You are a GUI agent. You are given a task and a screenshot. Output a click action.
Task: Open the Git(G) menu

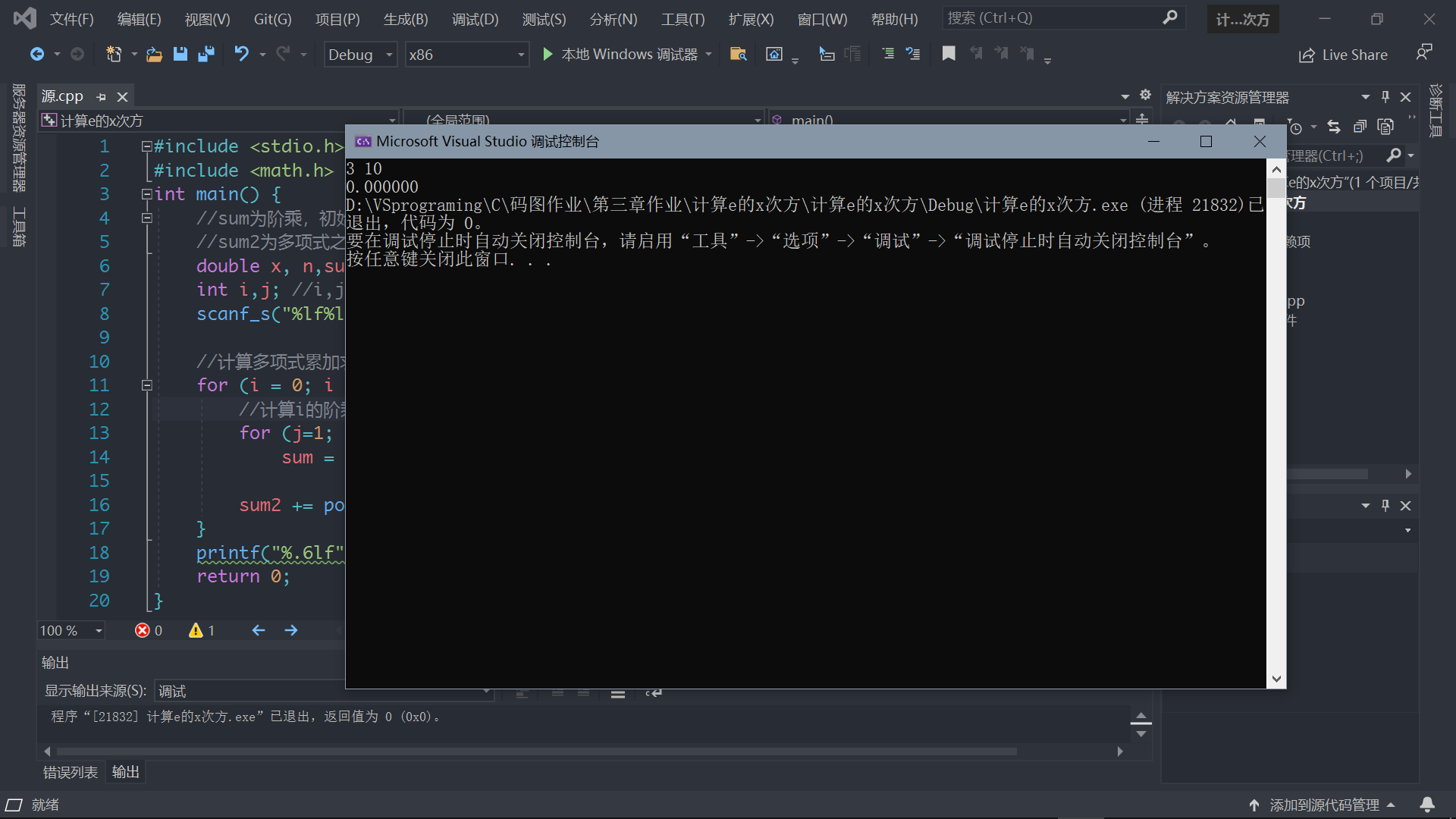(272, 19)
